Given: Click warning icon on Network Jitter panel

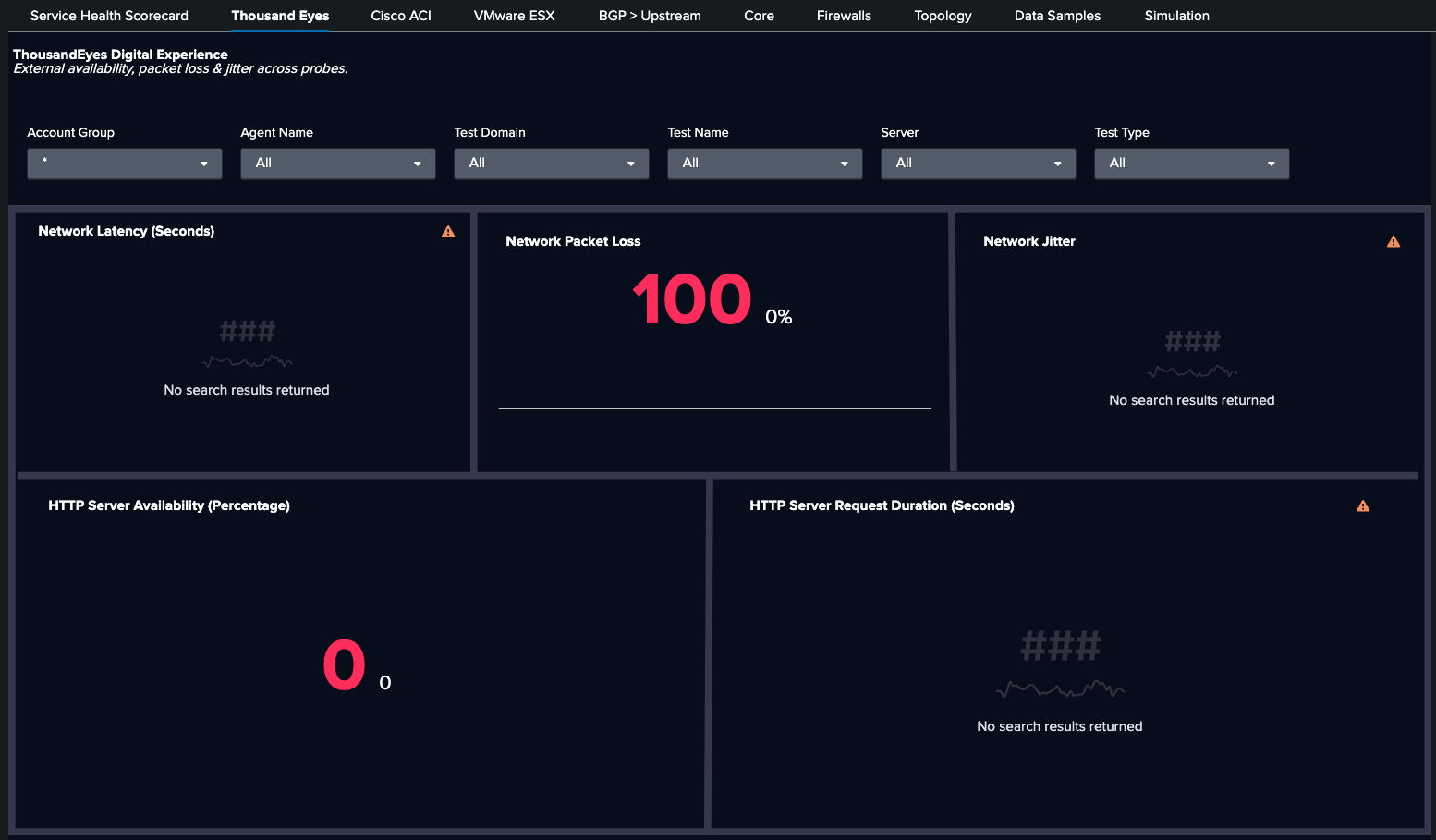Looking at the screenshot, I should coord(1393,241).
